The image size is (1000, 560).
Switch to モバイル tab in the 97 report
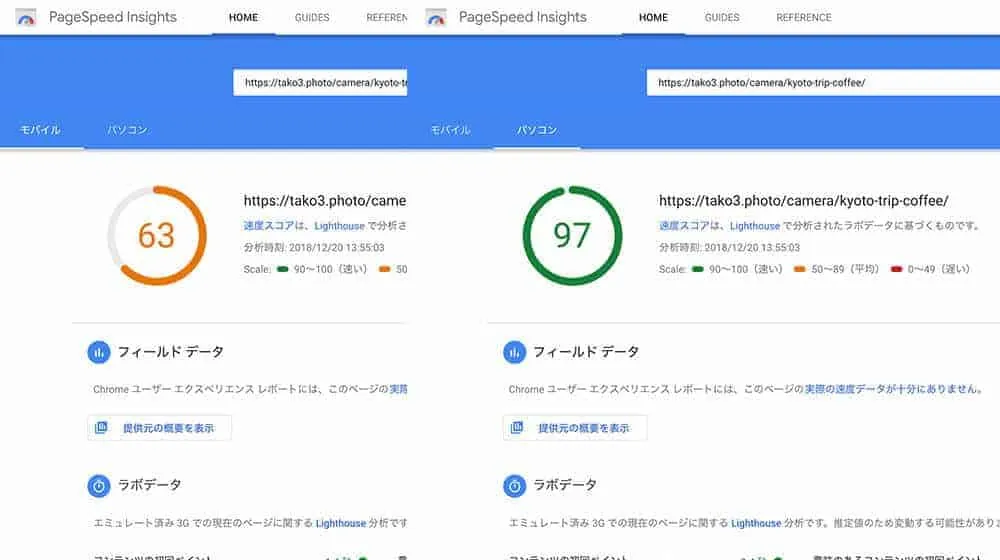point(450,130)
